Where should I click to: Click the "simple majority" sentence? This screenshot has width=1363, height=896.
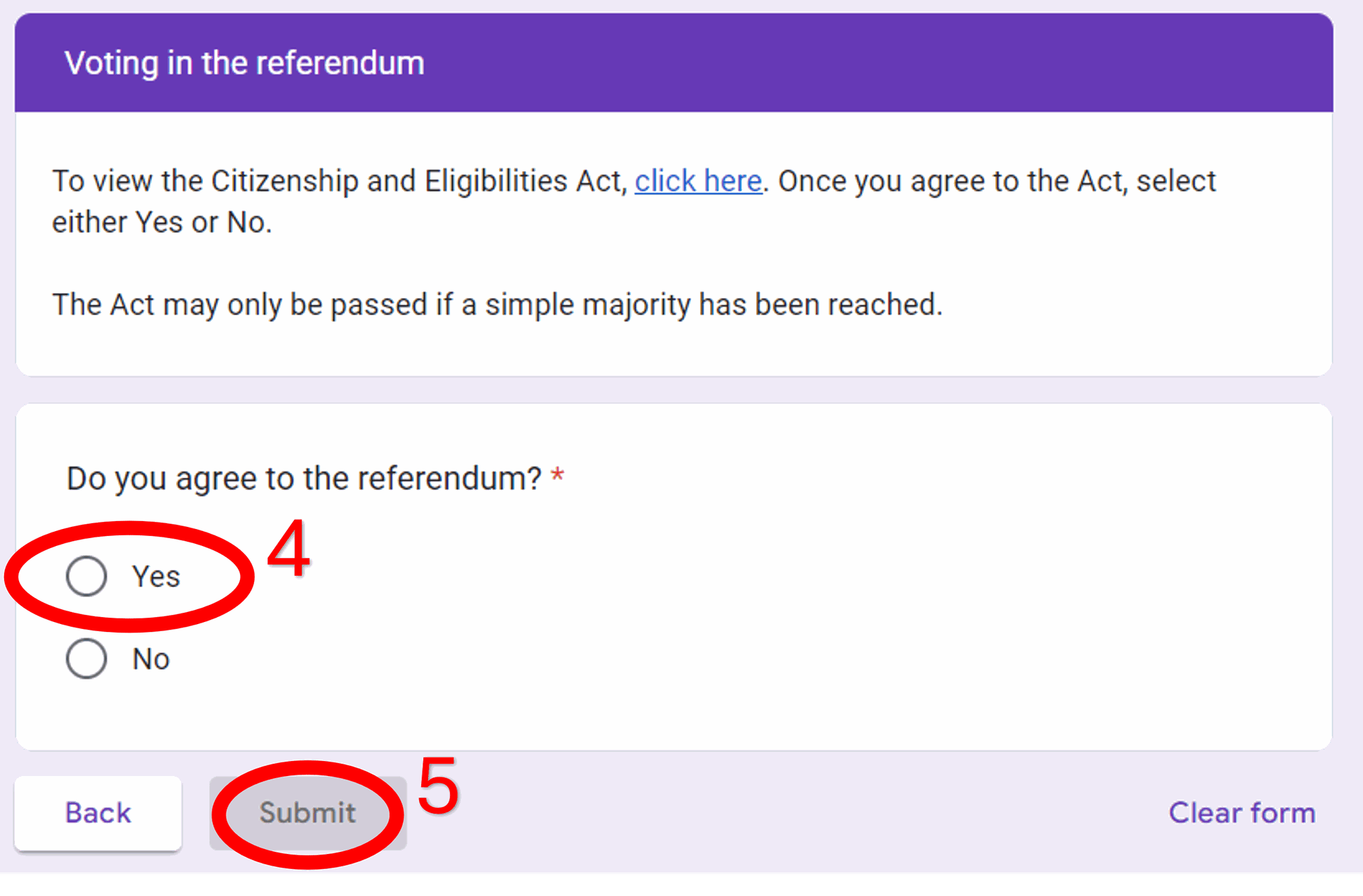coord(497,305)
